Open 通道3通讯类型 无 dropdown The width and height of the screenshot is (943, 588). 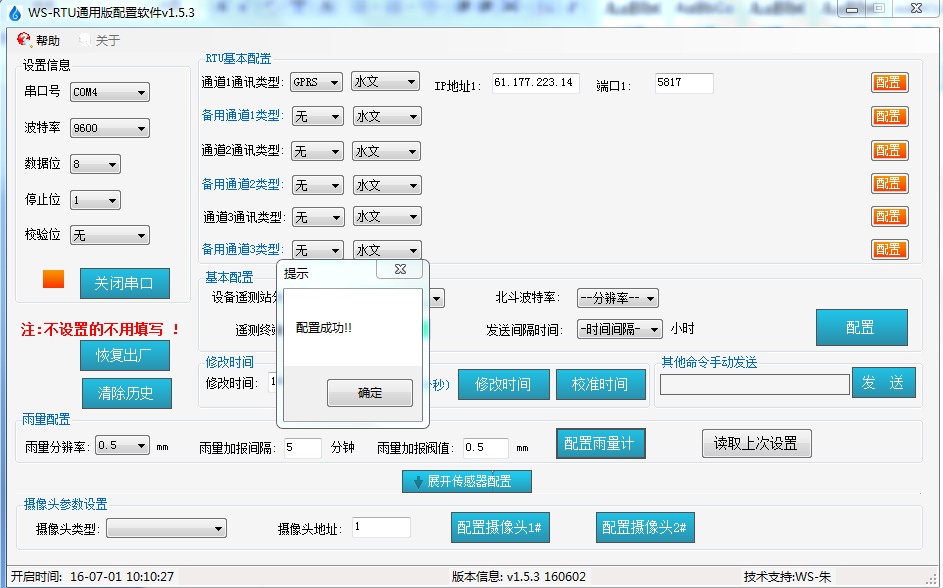tap(318, 217)
